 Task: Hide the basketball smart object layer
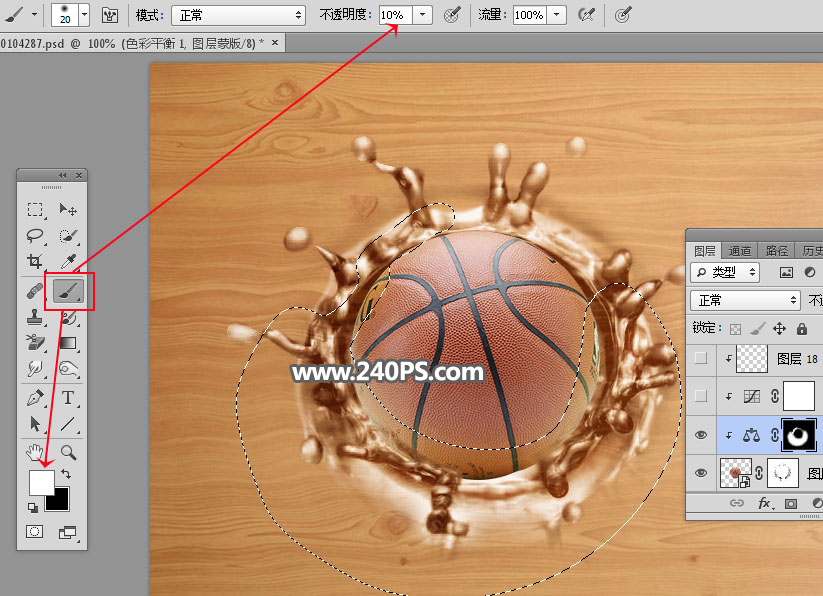point(701,473)
